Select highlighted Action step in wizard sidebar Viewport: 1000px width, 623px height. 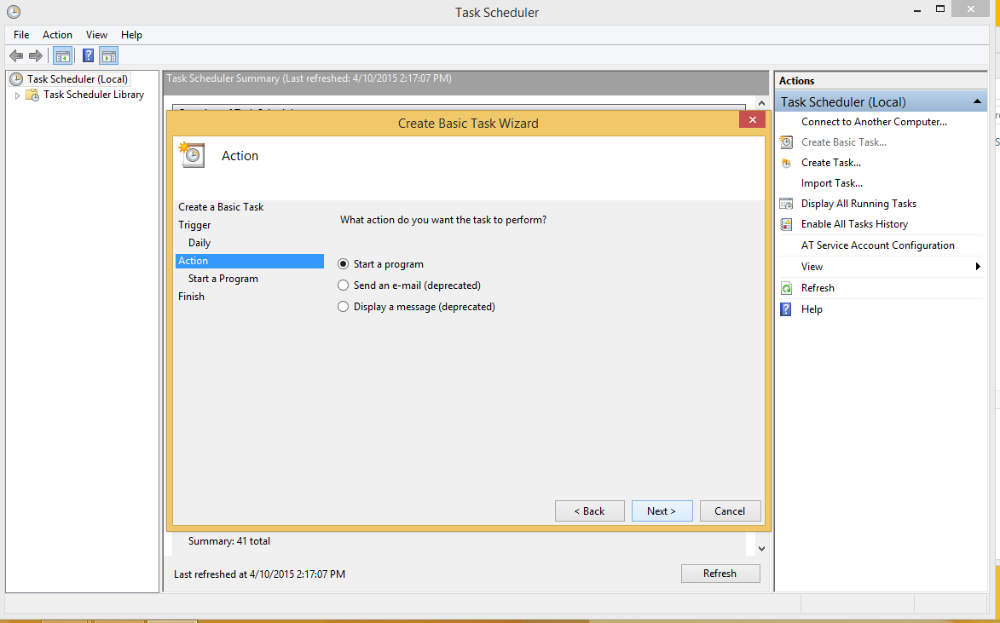(x=249, y=261)
